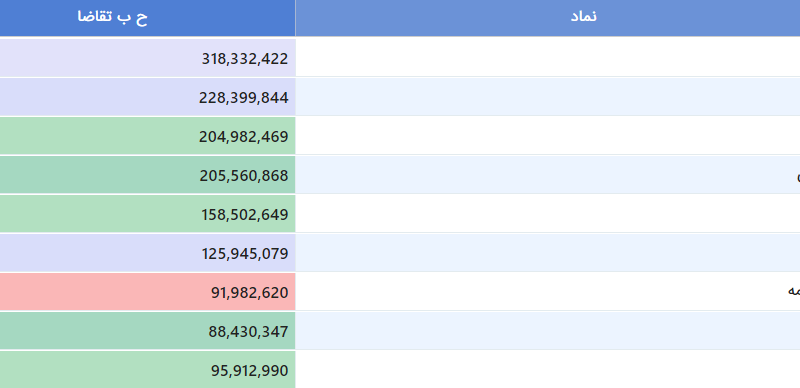Screen dimensions: 800x388
Task: Select the red cell showing 91,982,620
Action: click(147, 292)
